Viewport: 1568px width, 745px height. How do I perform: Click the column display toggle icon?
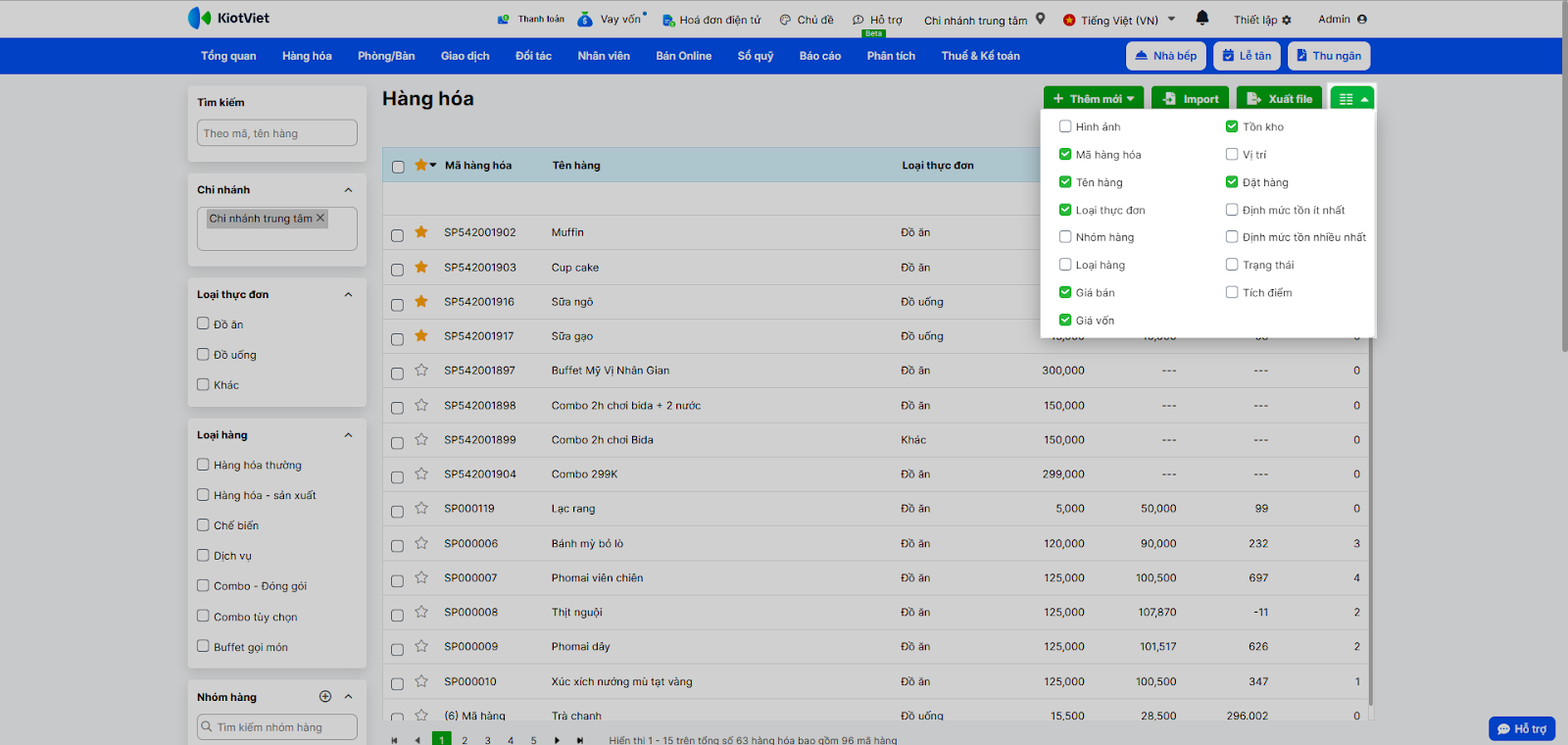pyautogui.click(x=1352, y=99)
